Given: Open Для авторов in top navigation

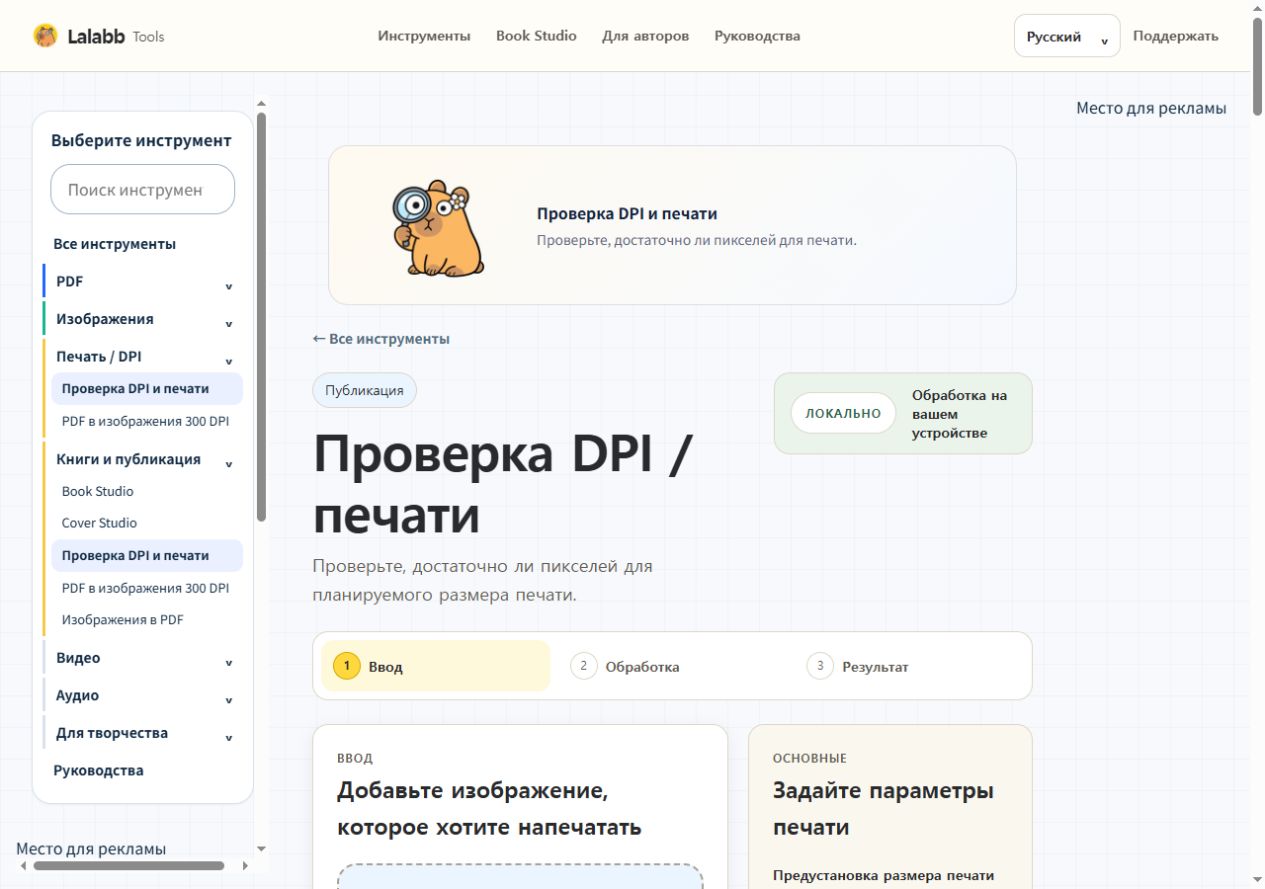Looking at the screenshot, I should coord(645,36).
